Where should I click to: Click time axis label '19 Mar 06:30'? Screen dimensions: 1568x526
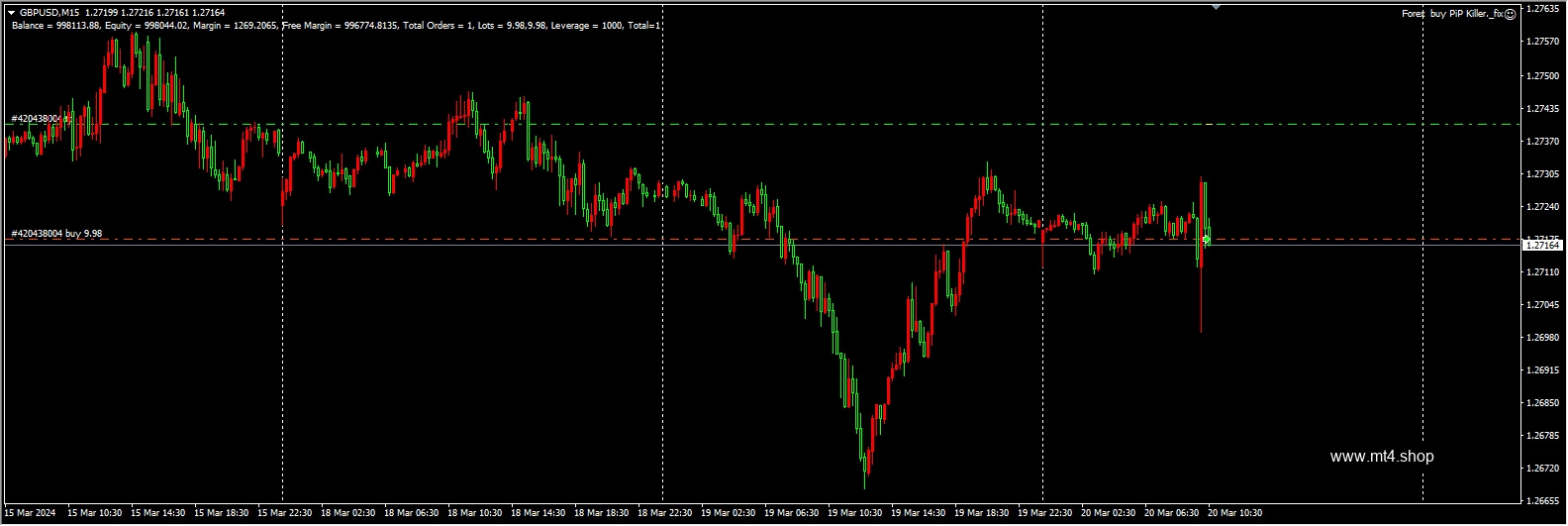pos(791,513)
